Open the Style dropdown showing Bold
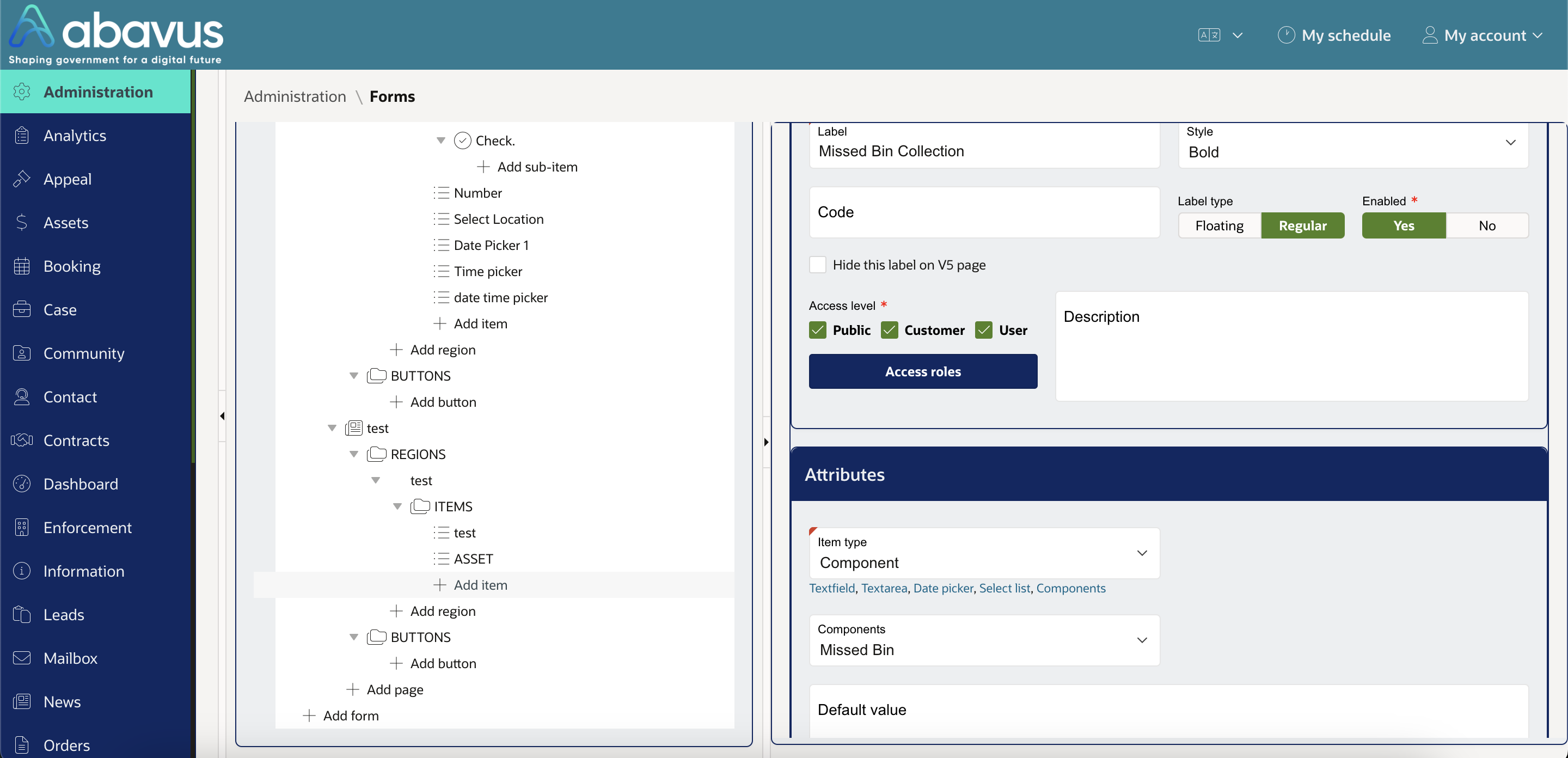The height and width of the screenshot is (758, 1568). click(x=1353, y=144)
